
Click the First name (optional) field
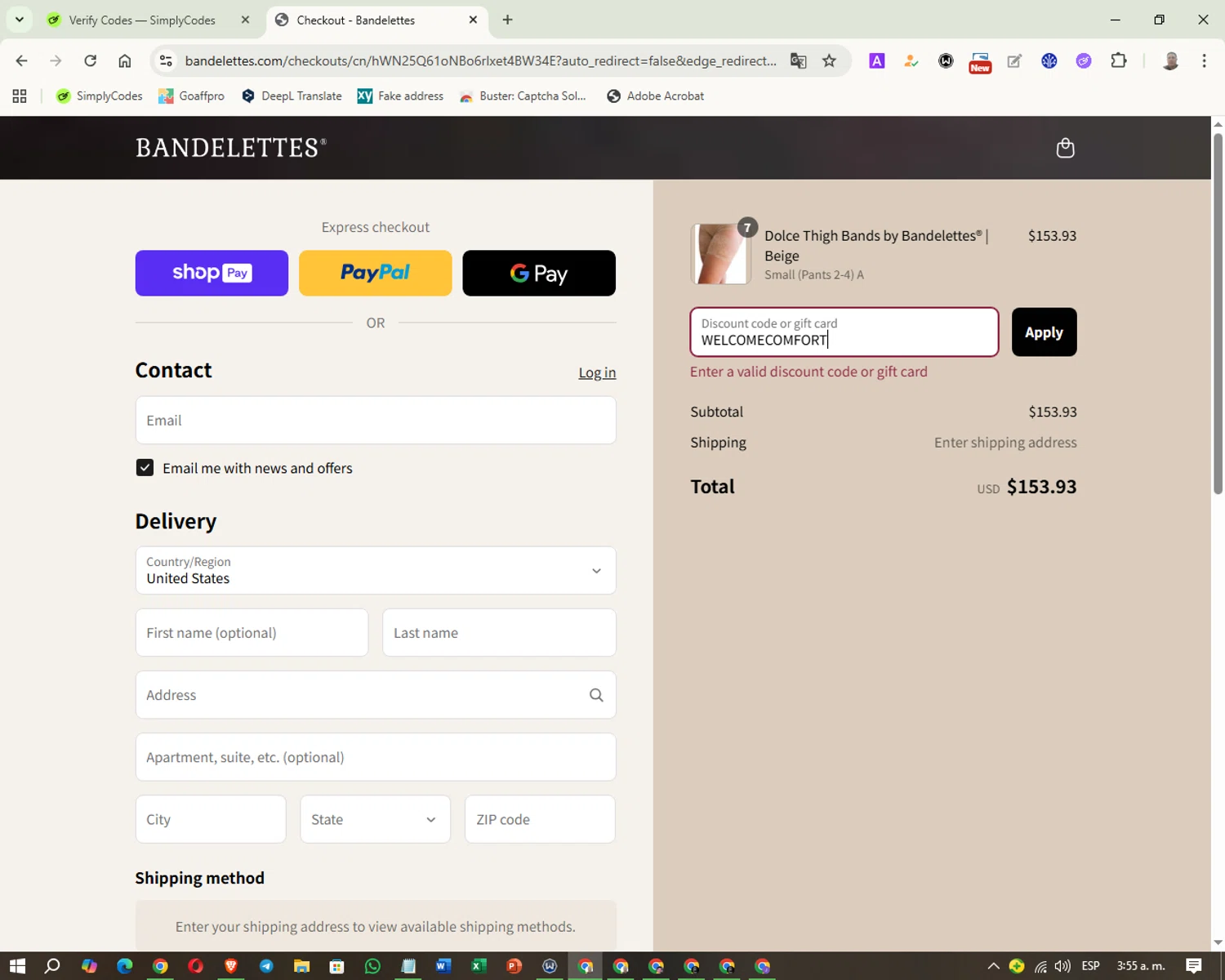point(252,633)
